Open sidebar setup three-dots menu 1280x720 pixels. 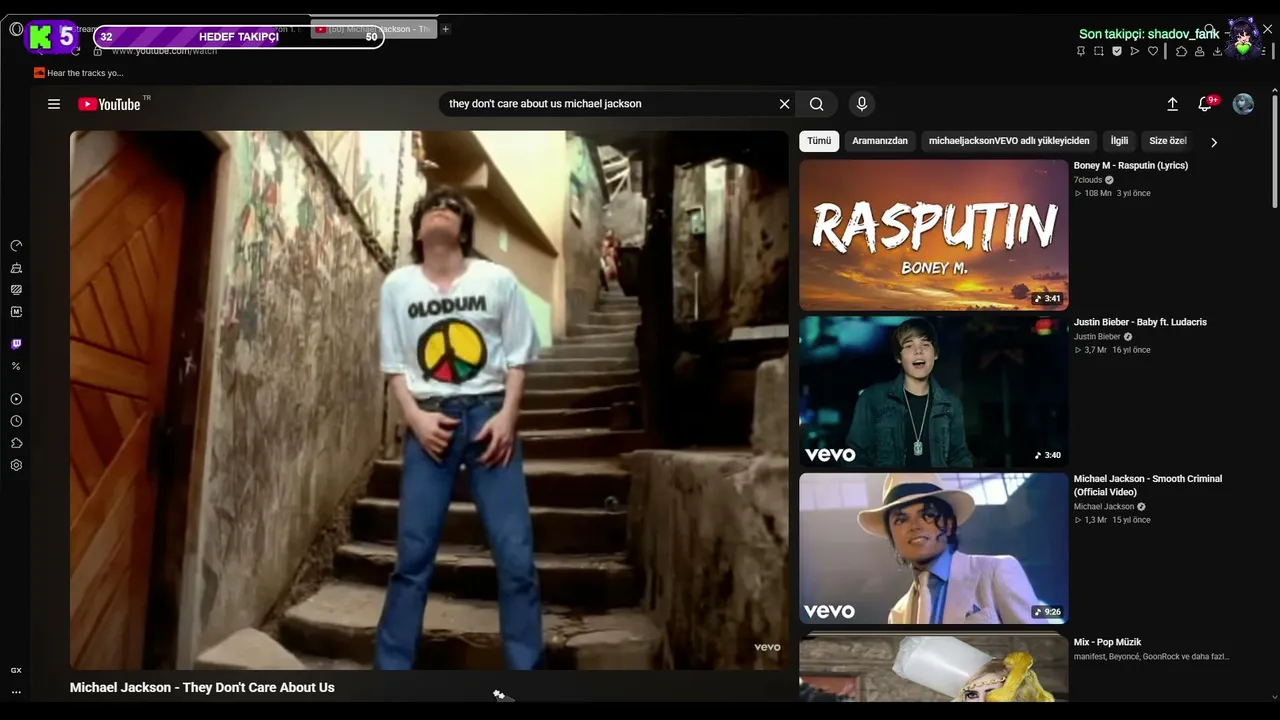tap(16, 692)
